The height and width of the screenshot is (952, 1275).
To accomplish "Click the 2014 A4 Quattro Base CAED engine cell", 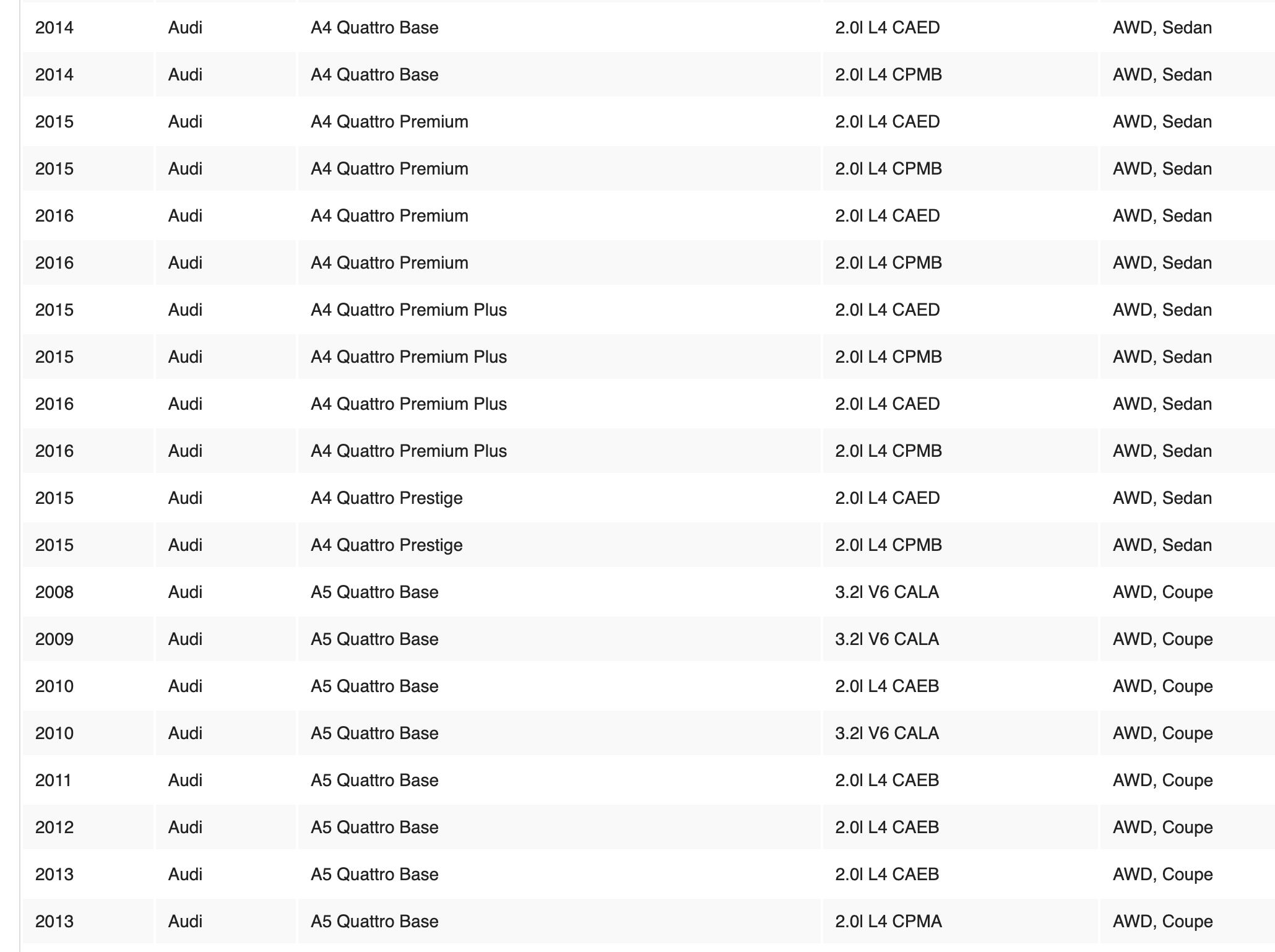I will (887, 28).
